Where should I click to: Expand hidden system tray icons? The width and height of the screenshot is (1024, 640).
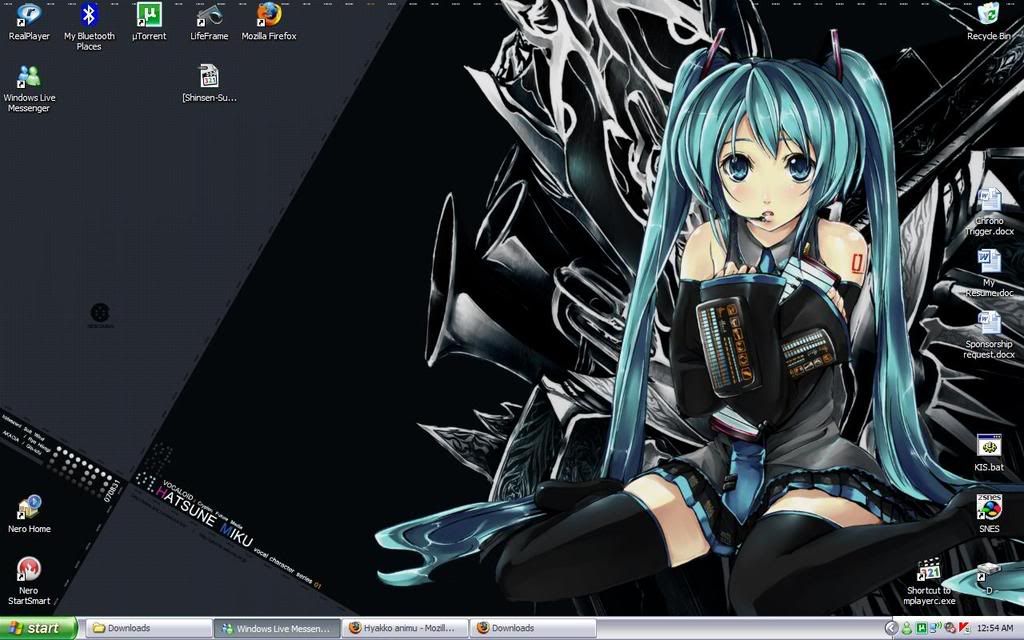click(893, 627)
